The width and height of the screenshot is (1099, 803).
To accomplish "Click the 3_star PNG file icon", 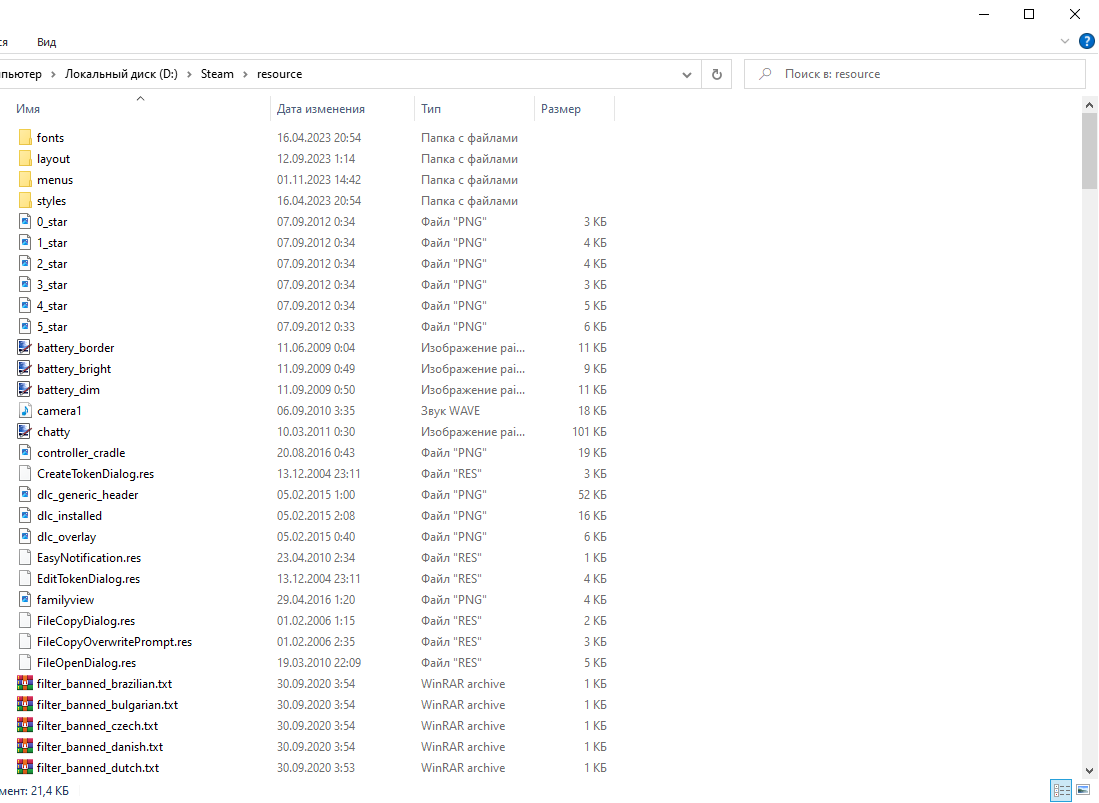I will [x=25, y=284].
